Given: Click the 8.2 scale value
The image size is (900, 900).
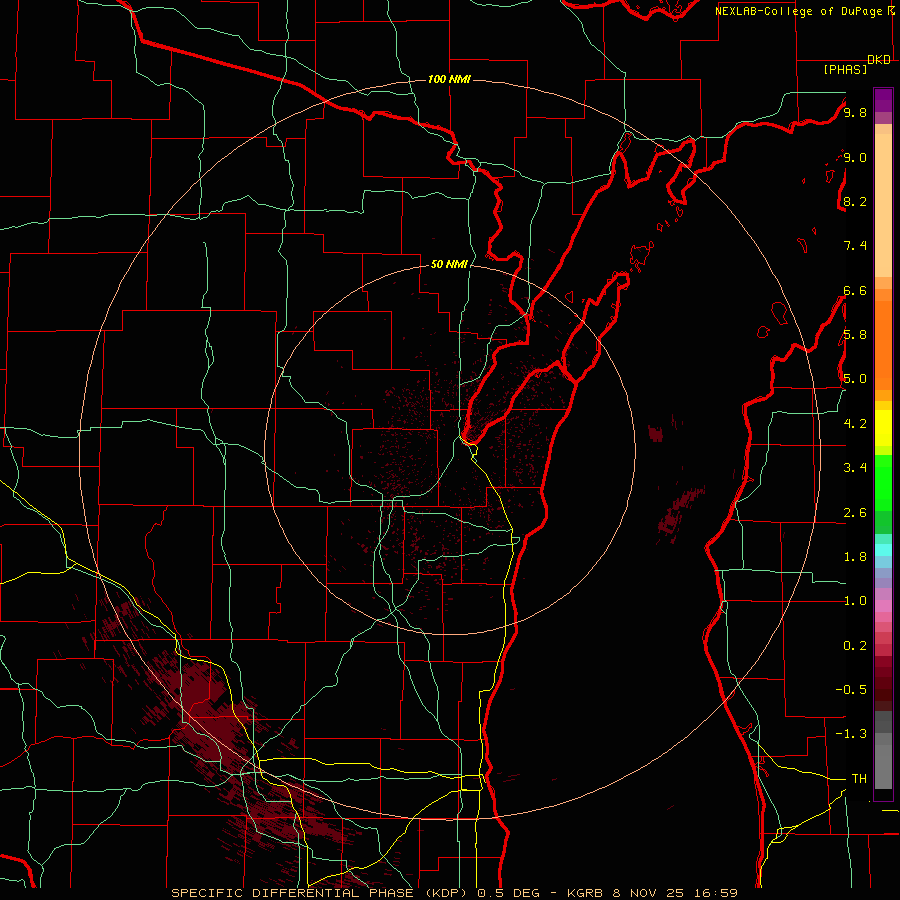Looking at the screenshot, I should click(855, 201).
